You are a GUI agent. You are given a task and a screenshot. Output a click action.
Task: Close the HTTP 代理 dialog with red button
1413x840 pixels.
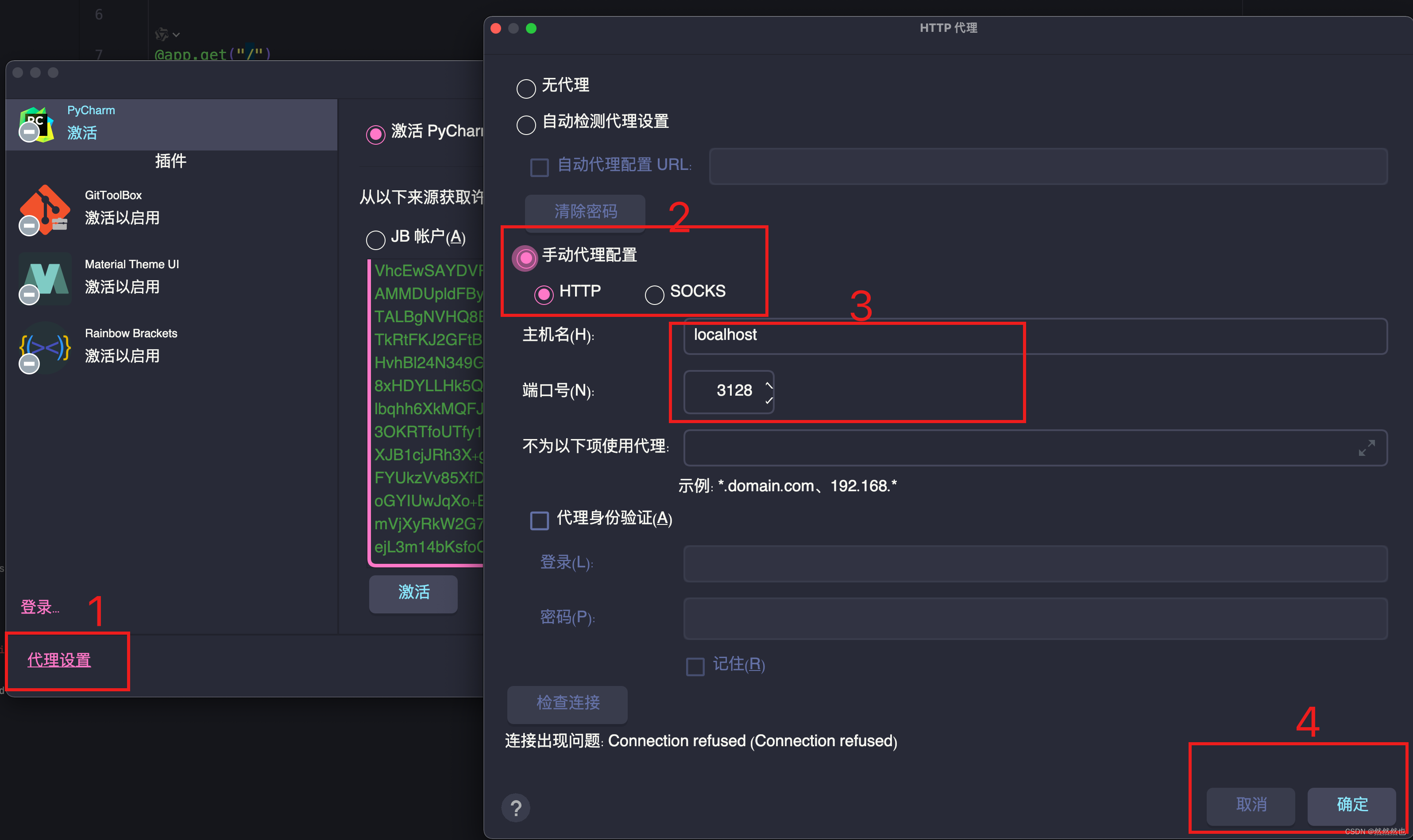pyautogui.click(x=496, y=28)
